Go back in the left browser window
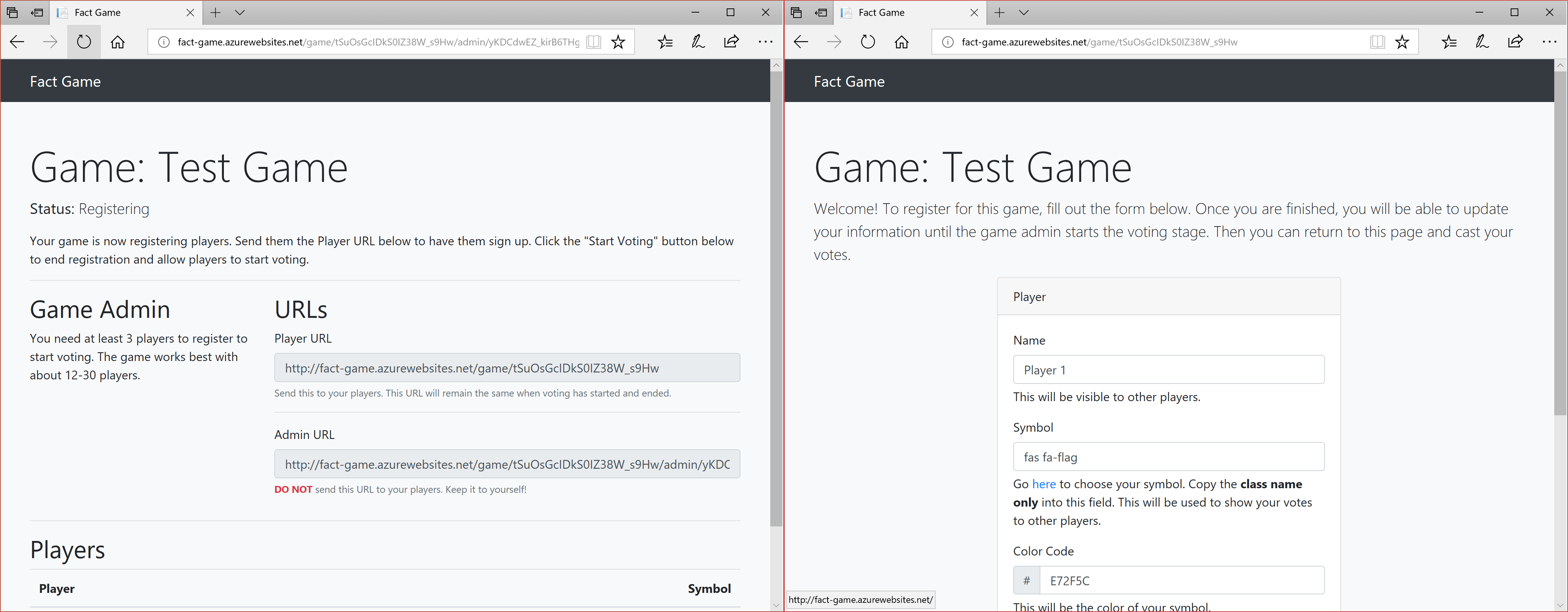 click(17, 42)
